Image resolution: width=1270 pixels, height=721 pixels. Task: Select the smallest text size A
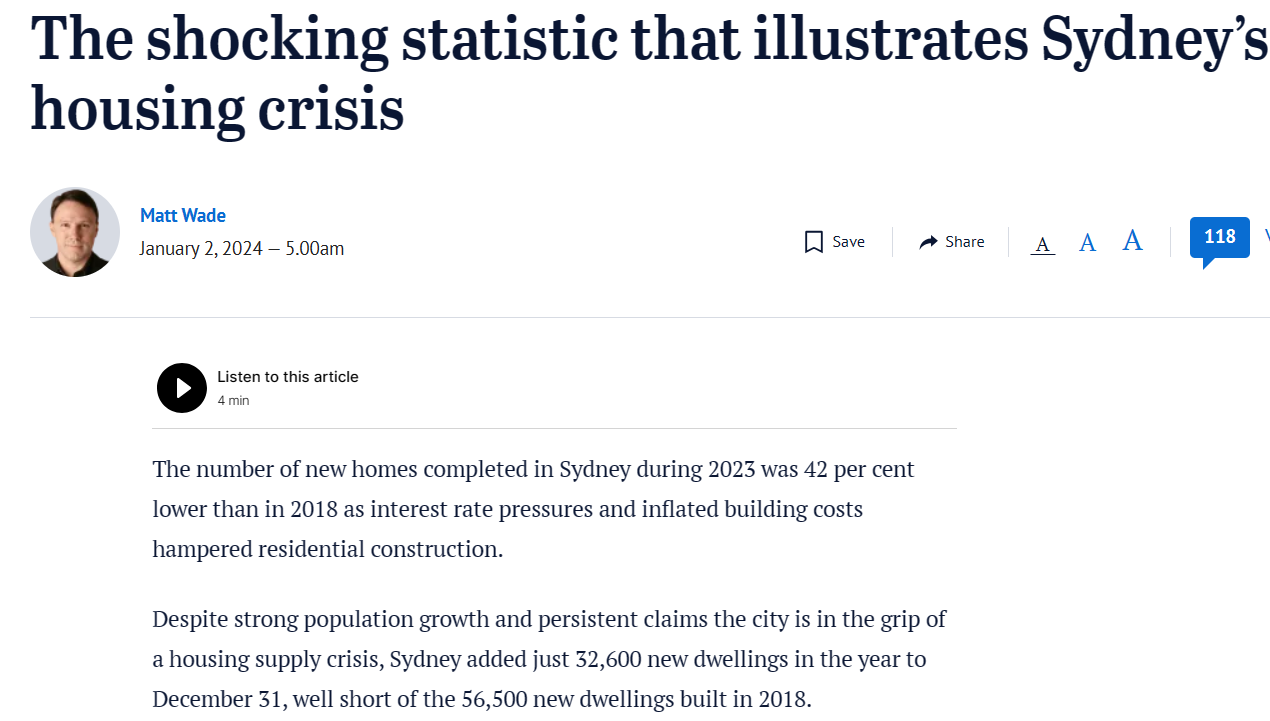point(1042,244)
